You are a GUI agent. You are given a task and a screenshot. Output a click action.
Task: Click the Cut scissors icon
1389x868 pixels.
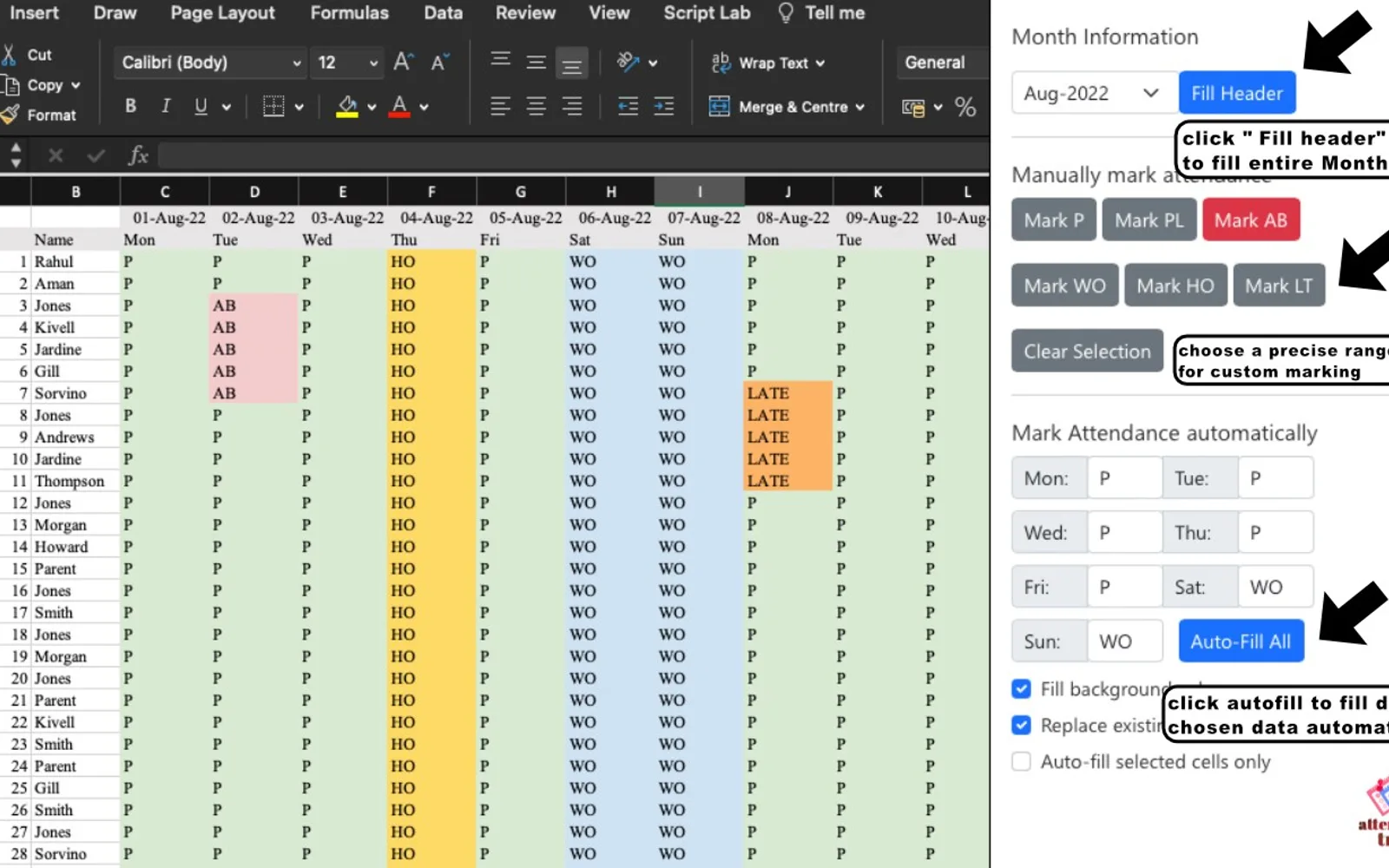pos(10,55)
